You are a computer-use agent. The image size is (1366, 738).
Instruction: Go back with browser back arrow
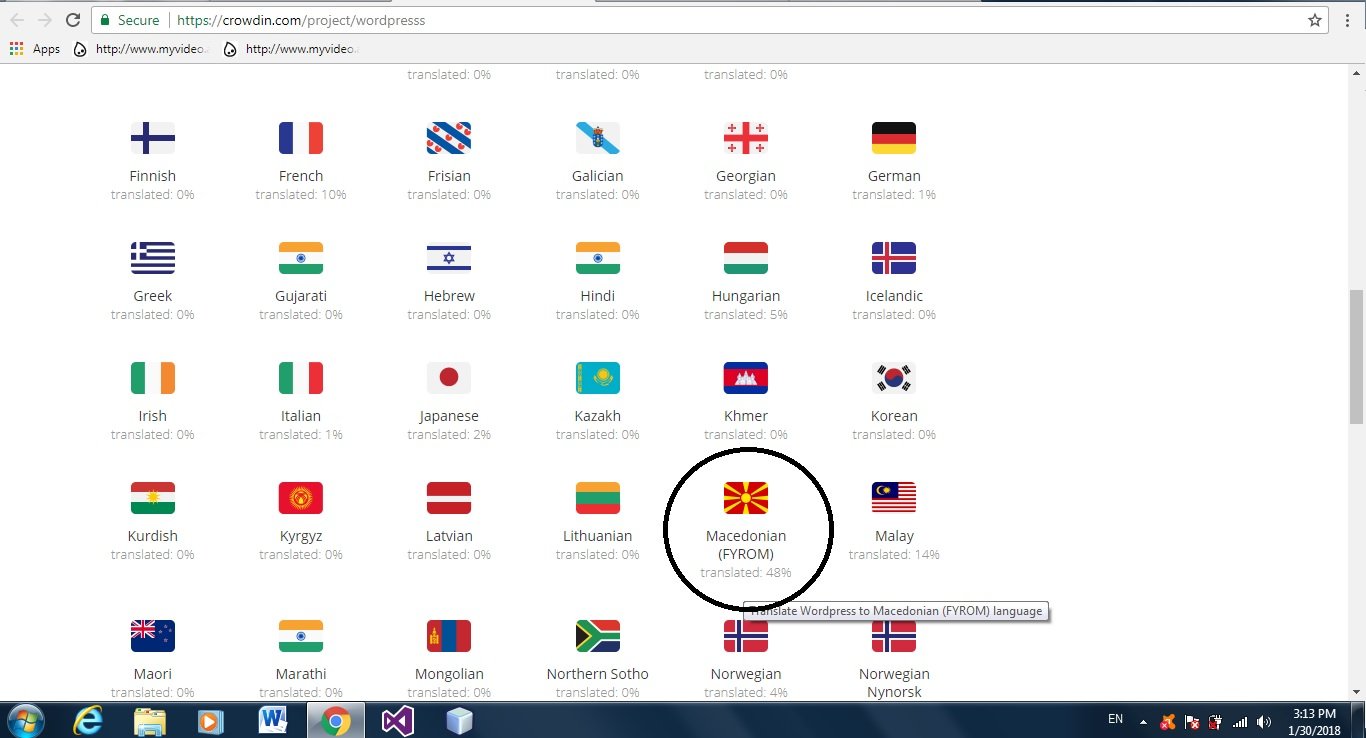[17, 20]
